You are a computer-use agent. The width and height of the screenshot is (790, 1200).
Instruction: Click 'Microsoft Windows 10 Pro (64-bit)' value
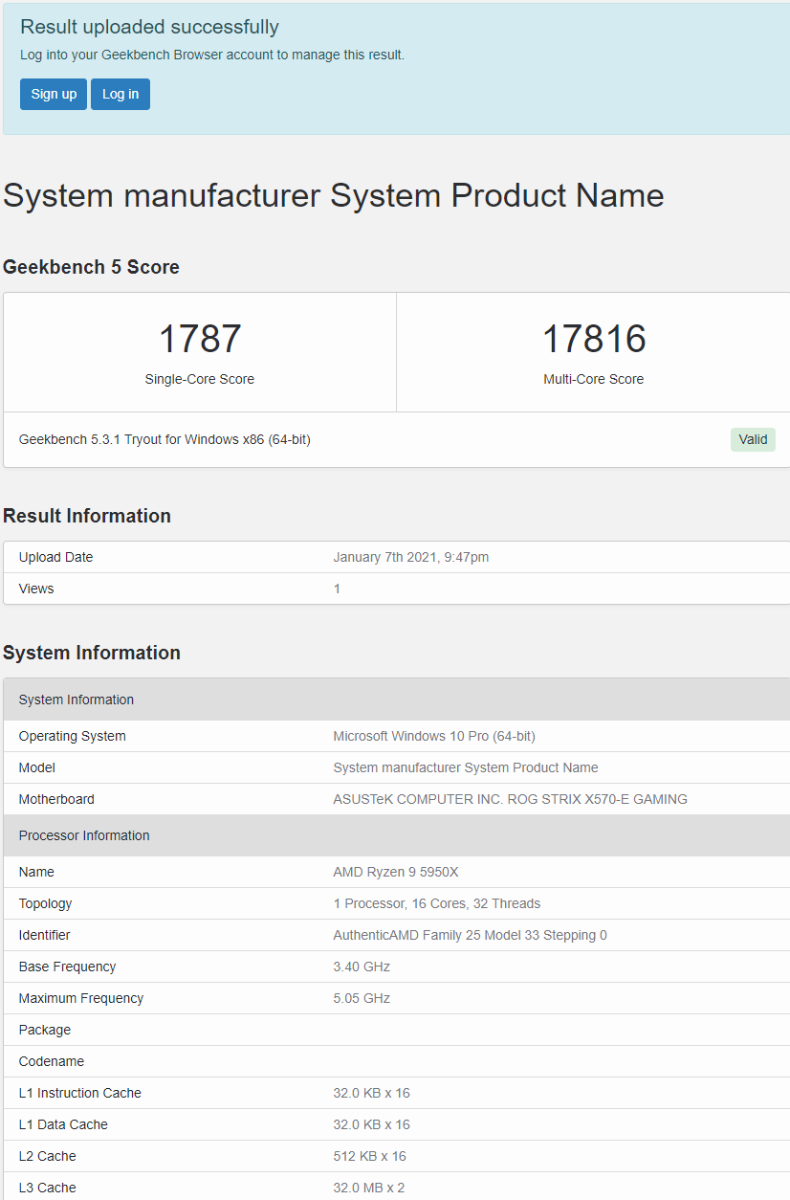click(x=434, y=736)
